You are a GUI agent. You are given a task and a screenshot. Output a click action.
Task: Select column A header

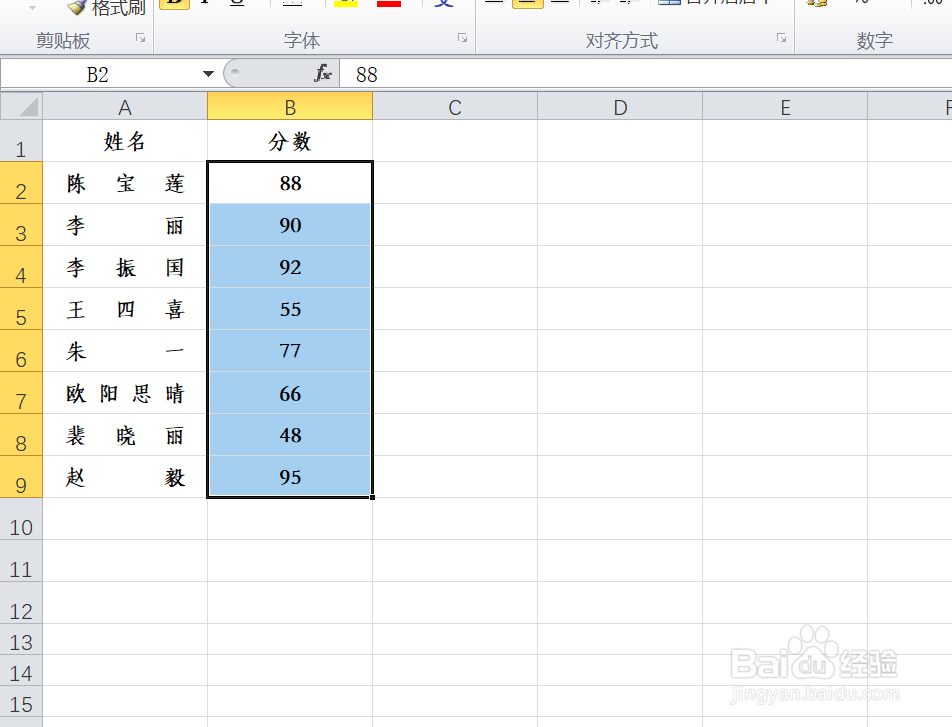pyautogui.click(x=125, y=106)
